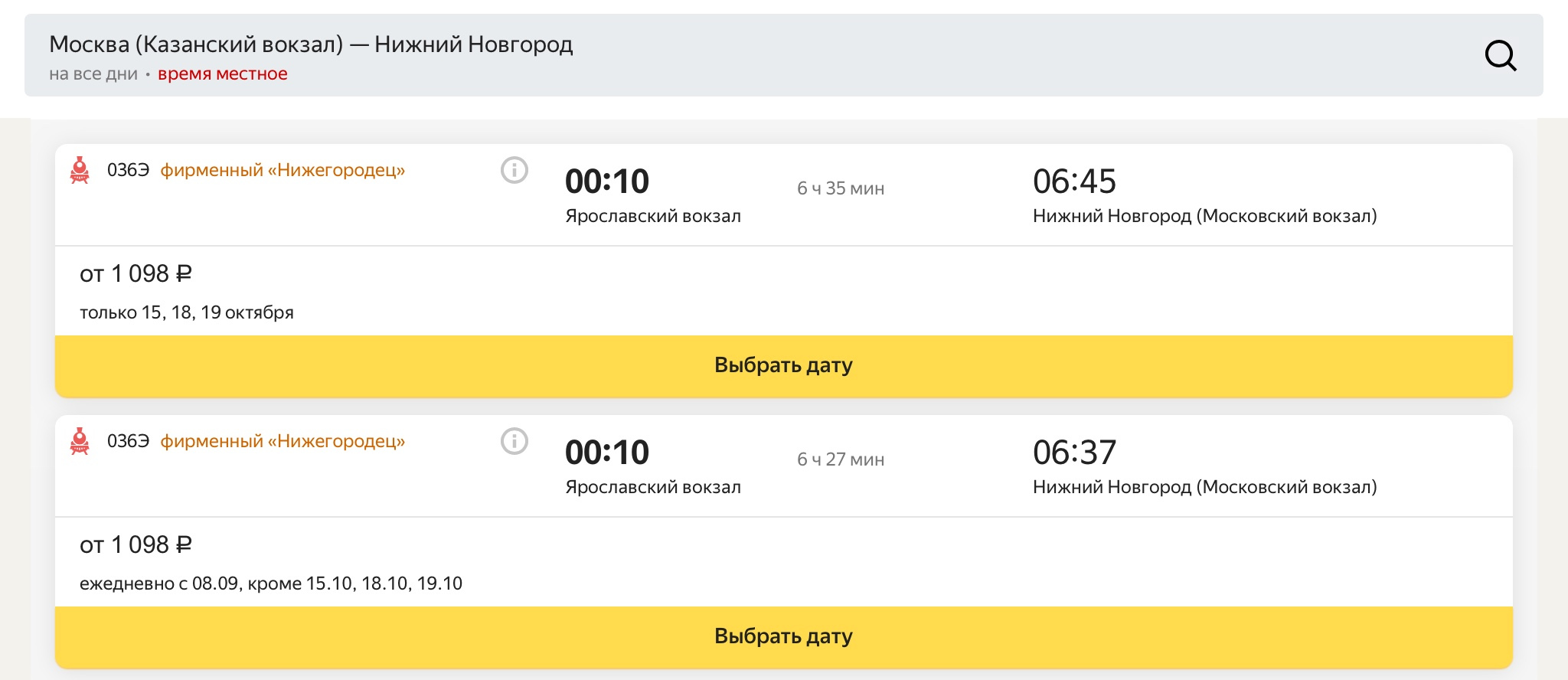This screenshot has width=1568, height=680.
Task: Click 'на все дни' date label
Action: click(93, 74)
